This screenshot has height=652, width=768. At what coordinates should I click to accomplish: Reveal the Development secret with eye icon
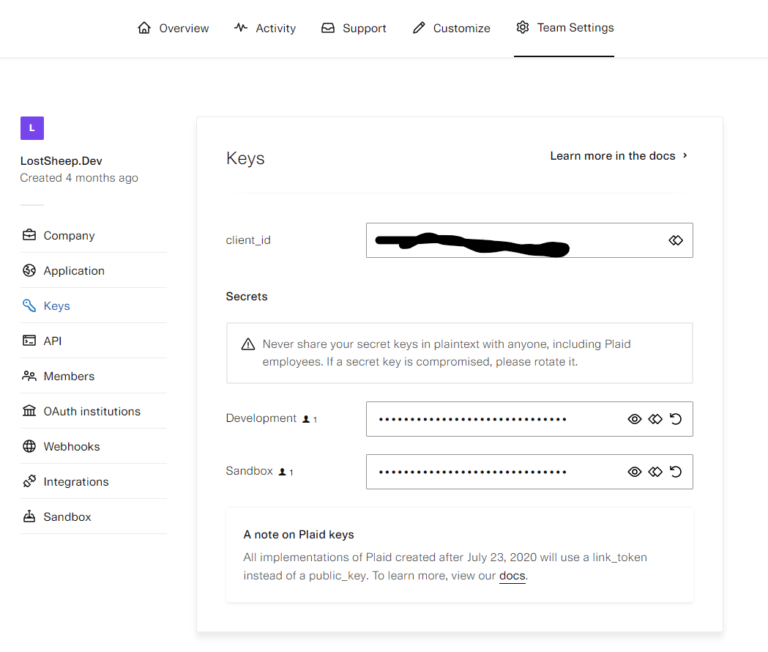click(x=634, y=419)
